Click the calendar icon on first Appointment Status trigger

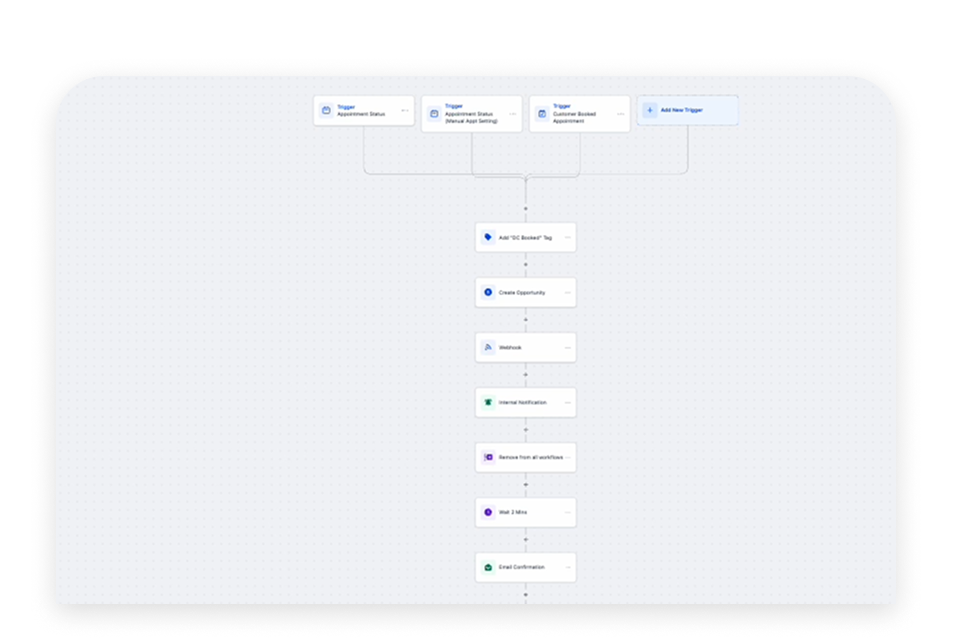(x=326, y=111)
